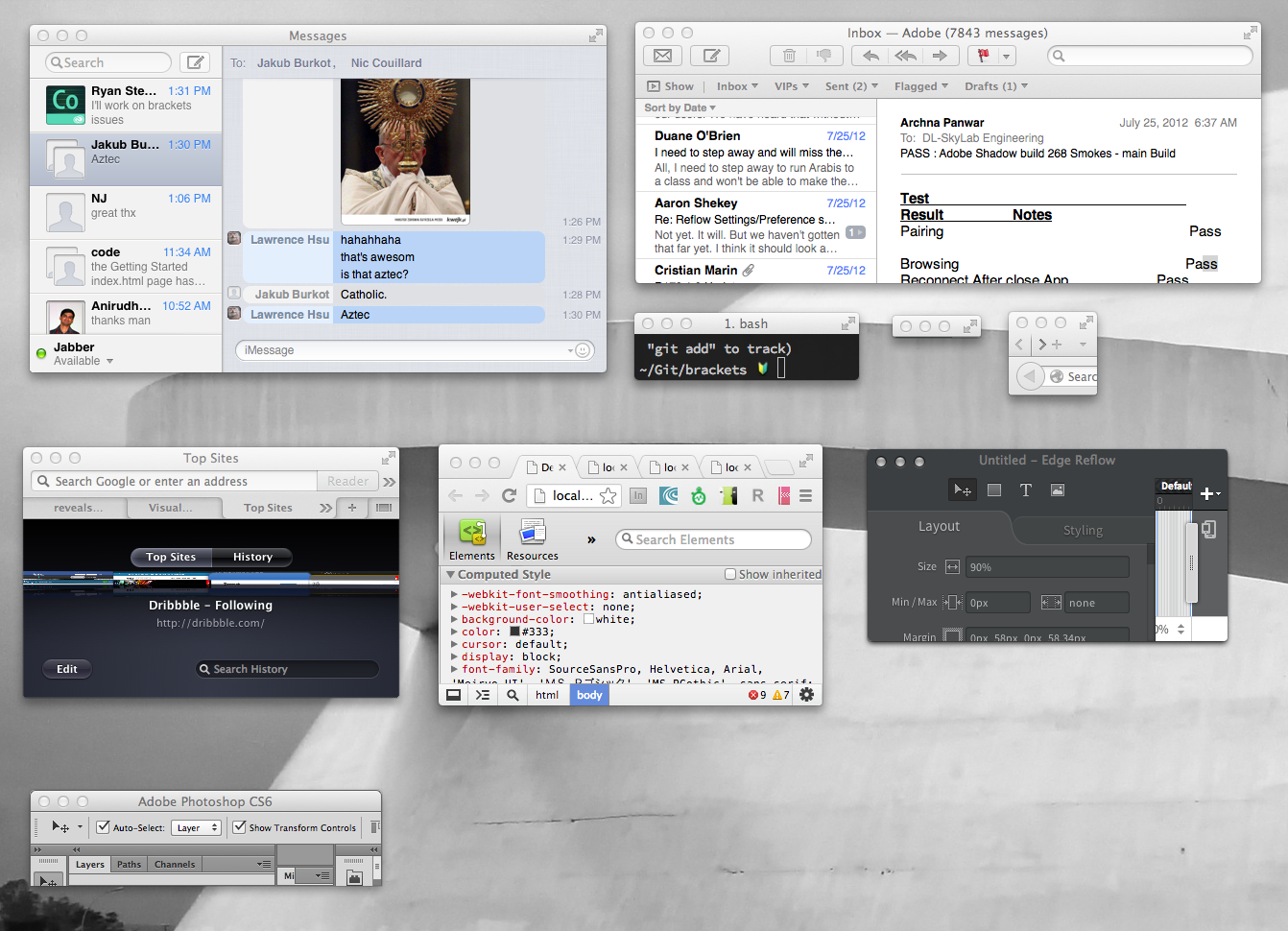Toggle Min width constraint icon in Reflow
Viewport: 1288px width, 931px height.
(952, 603)
